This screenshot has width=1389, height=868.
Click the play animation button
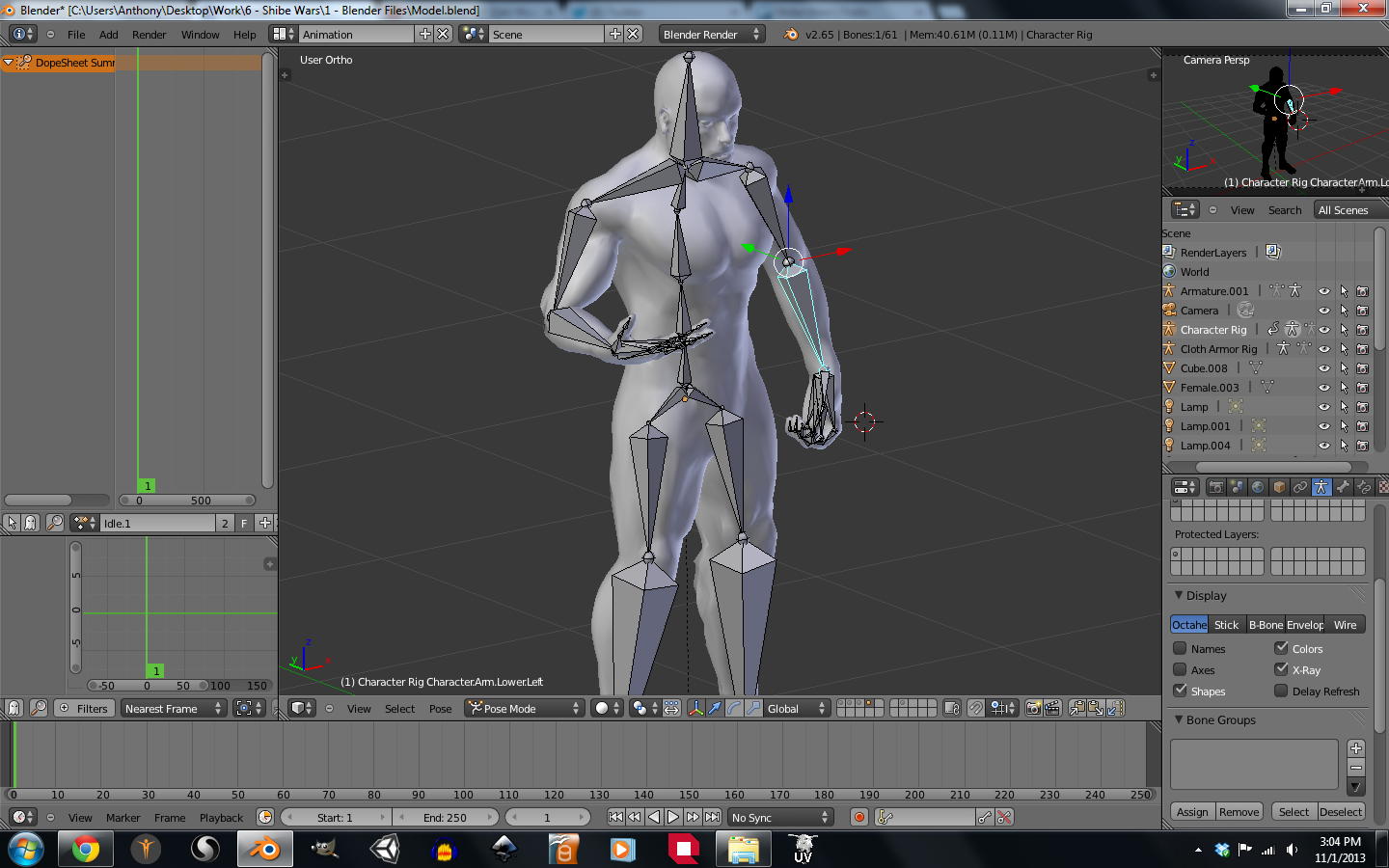click(x=673, y=817)
